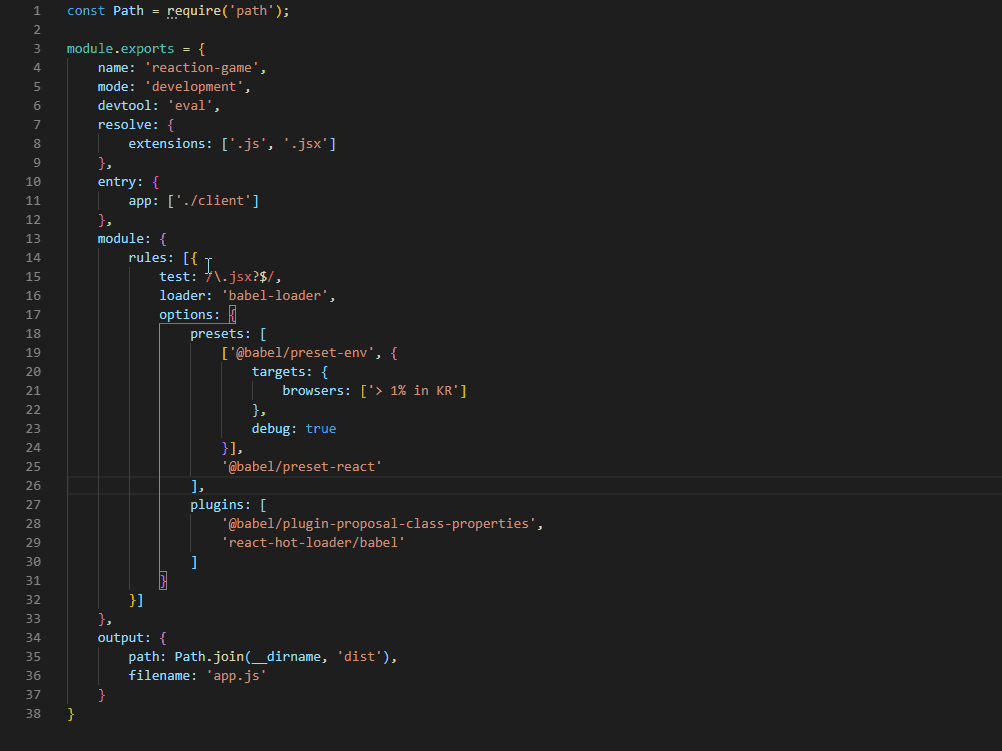Screen dimensions: 1002x751
Task: Select 'module.exports' text on line 3
Action: (x=120, y=49)
